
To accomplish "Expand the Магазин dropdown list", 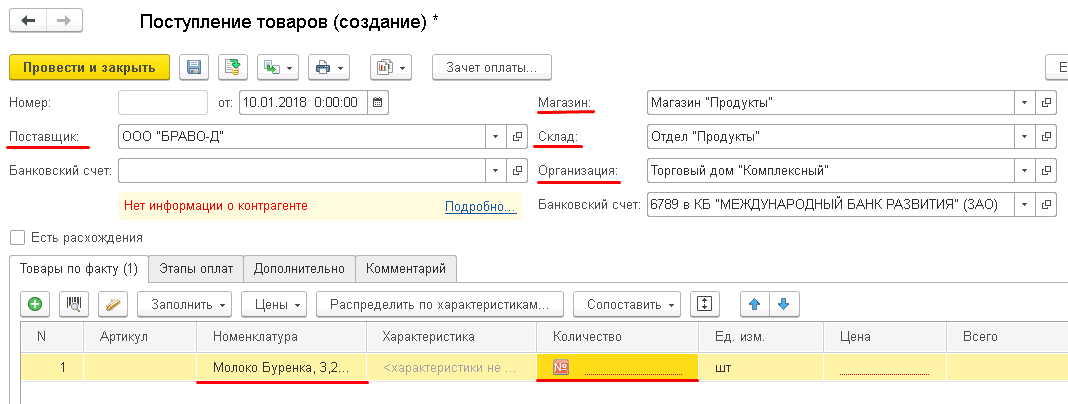I will pyautogui.click(x=1024, y=102).
